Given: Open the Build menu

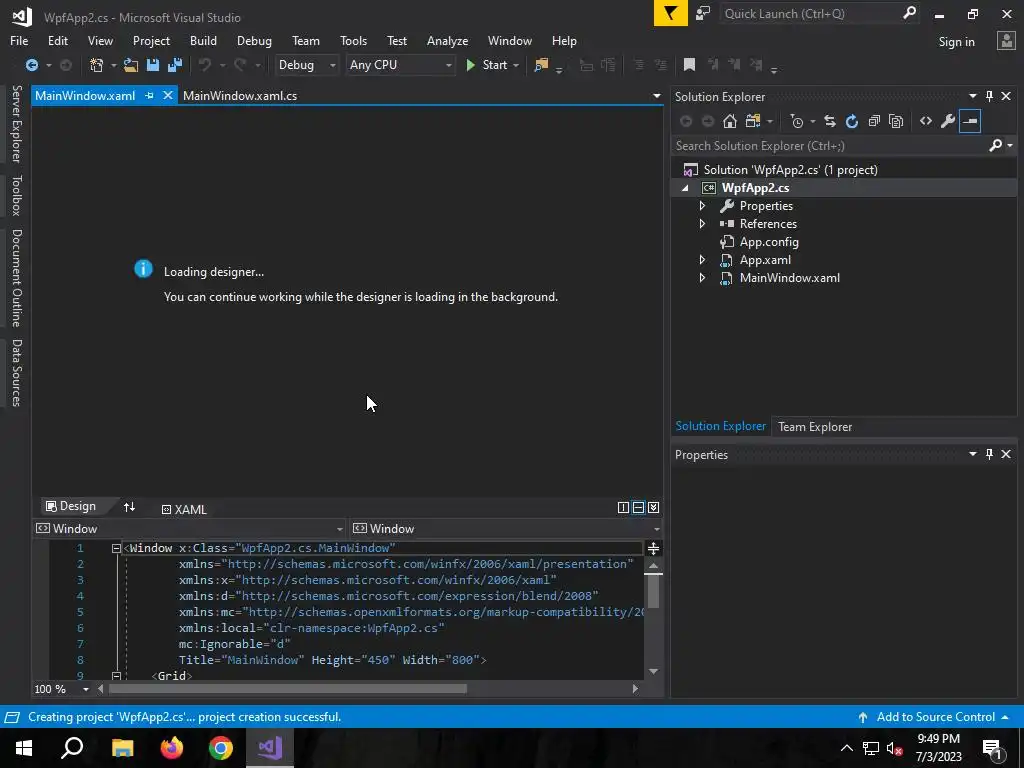Looking at the screenshot, I should click(x=203, y=40).
